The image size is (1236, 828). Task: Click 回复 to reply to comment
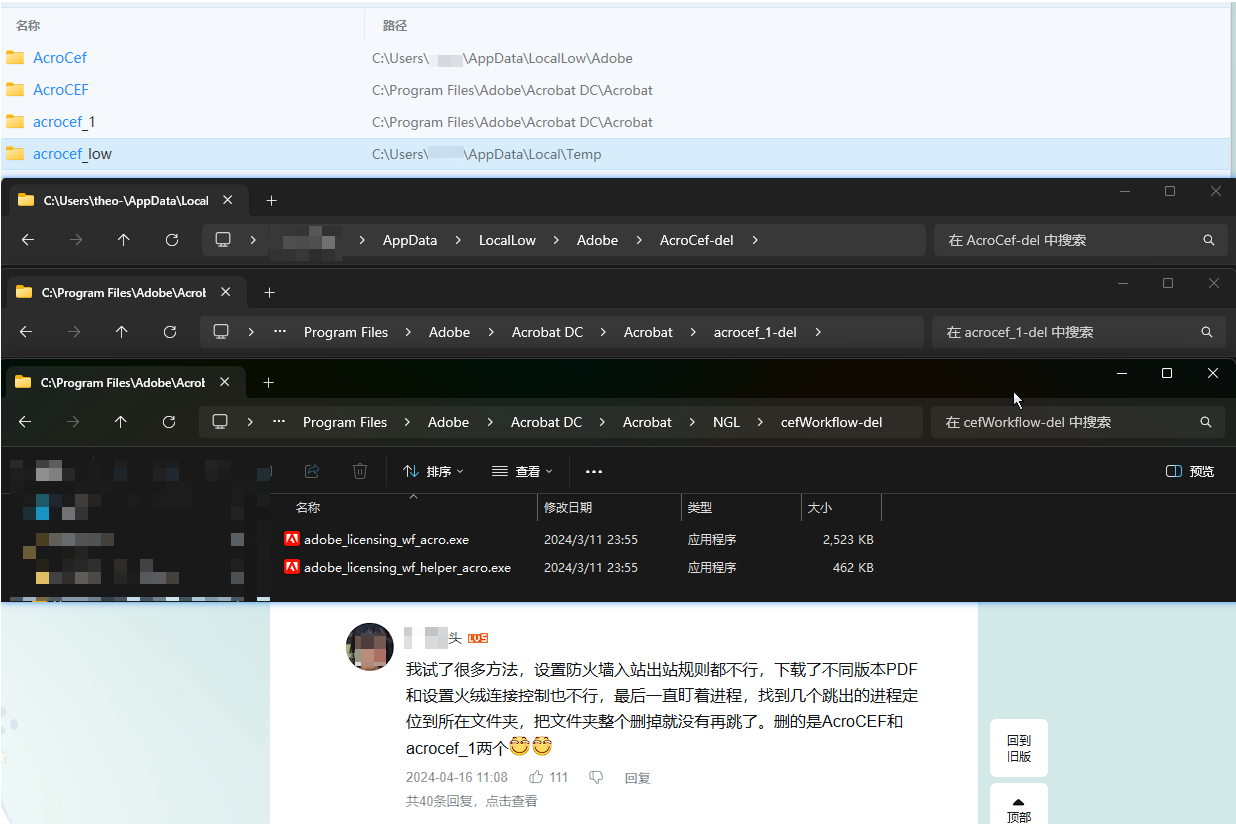coord(637,778)
